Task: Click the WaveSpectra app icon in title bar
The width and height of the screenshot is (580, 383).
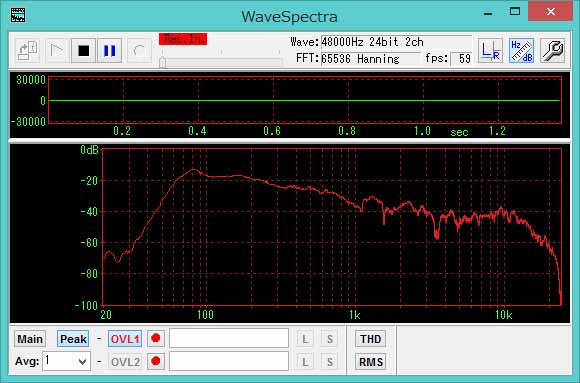Action: pos(18,15)
